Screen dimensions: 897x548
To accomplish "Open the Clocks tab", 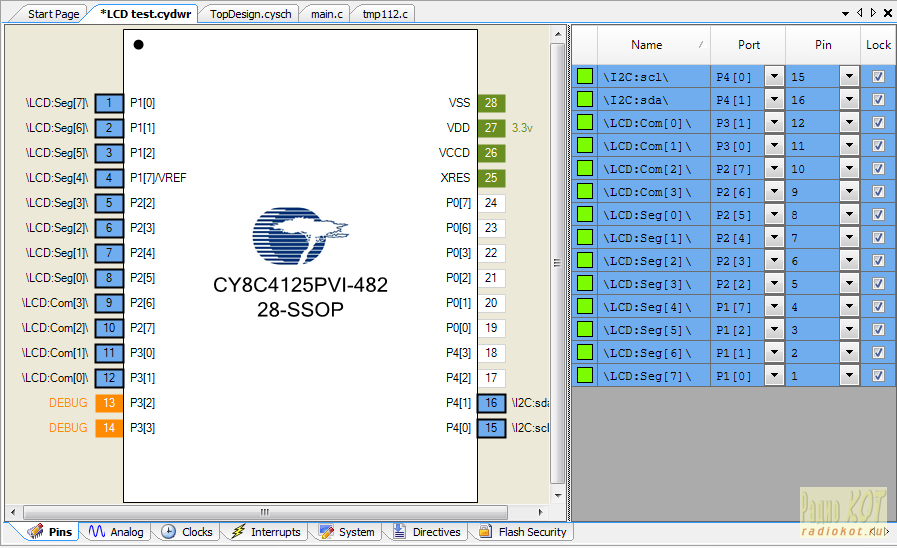I will click(186, 532).
